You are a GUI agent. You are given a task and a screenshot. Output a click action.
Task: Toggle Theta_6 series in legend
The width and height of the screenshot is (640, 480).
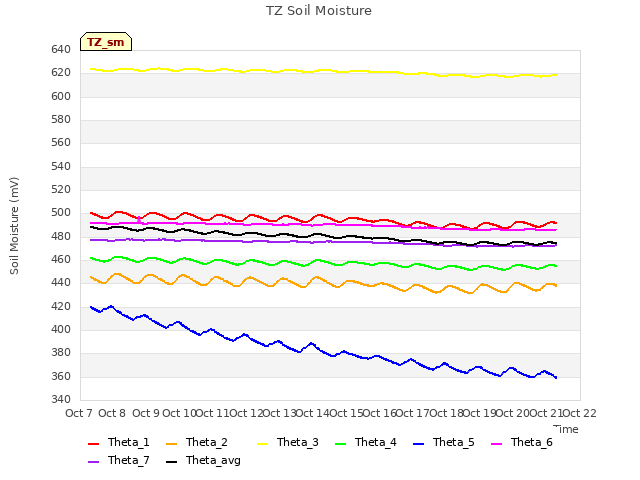(522, 442)
